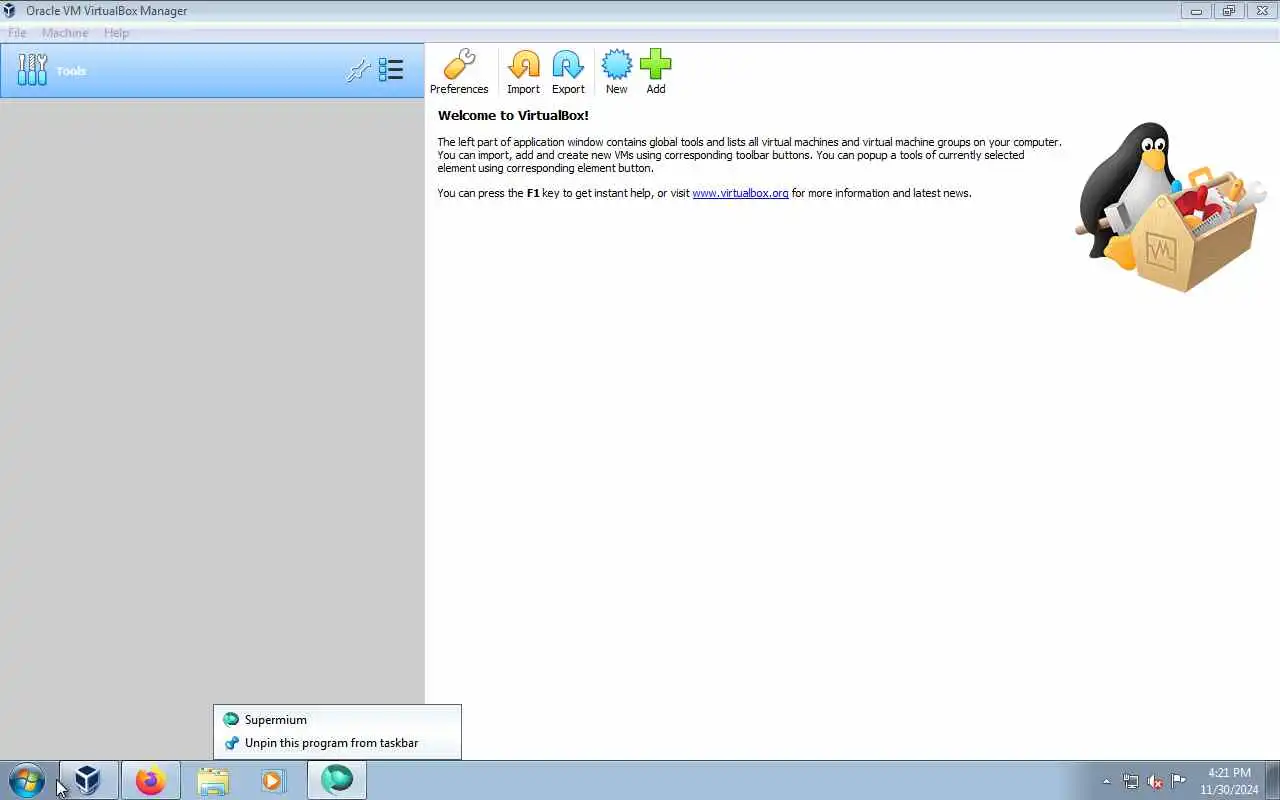The width and height of the screenshot is (1280, 800).
Task: Open the Windows Start button
Action: (x=27, y=780)
